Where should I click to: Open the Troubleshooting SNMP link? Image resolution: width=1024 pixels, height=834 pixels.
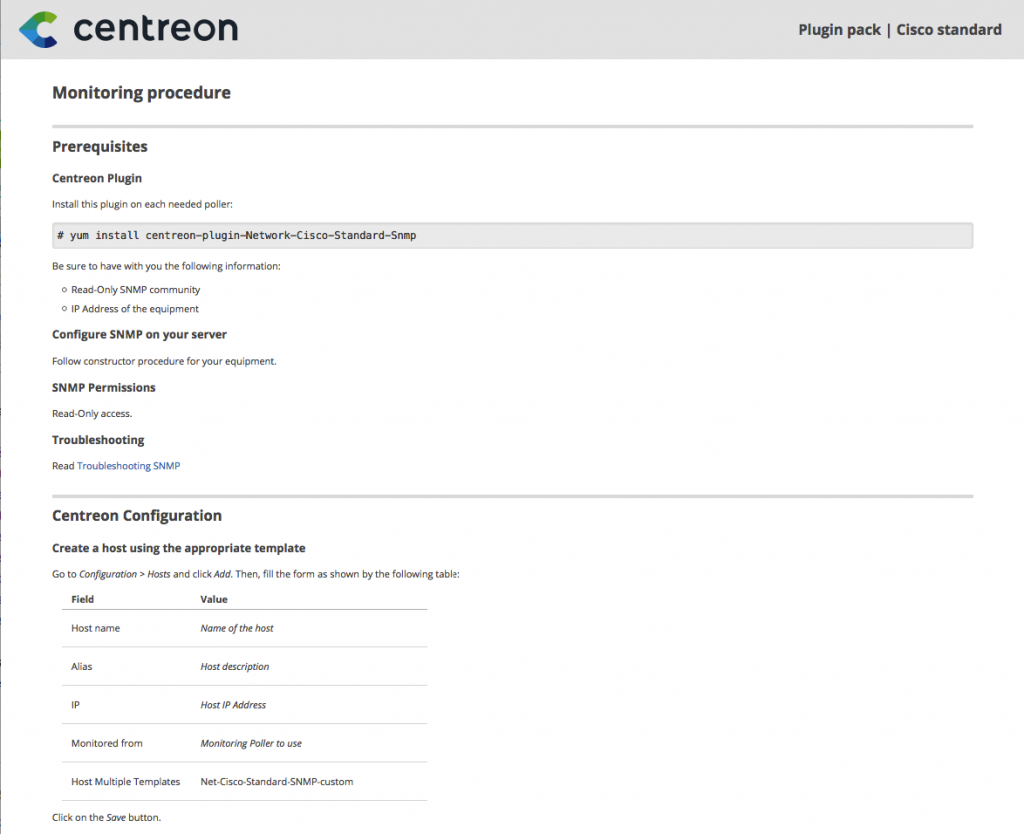(x=129, y=466)
